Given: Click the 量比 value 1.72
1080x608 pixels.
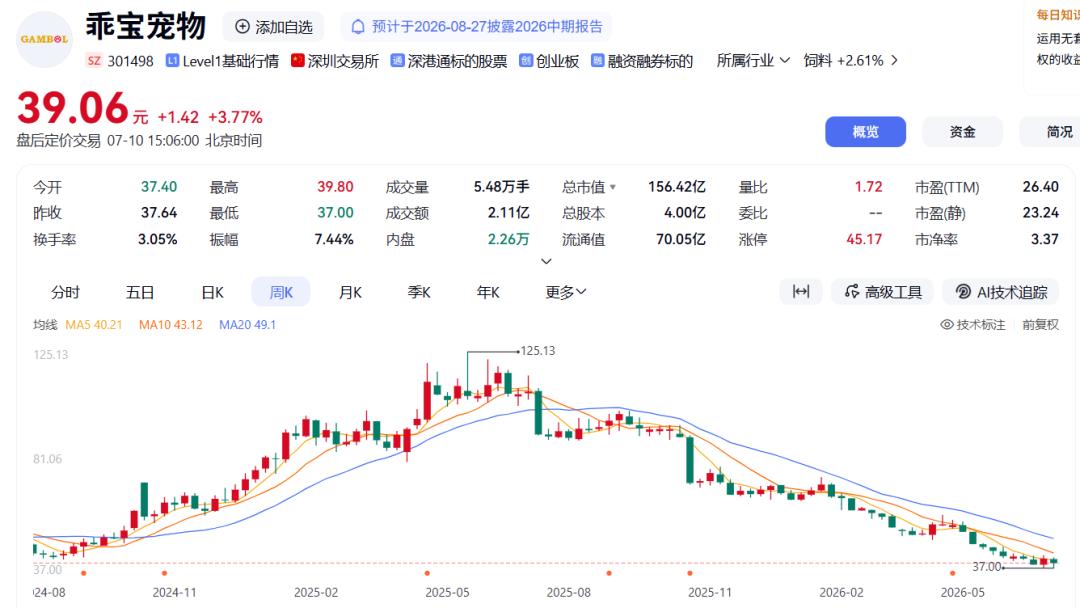Looking at the screenshot, I should click(x=869, y=187).
